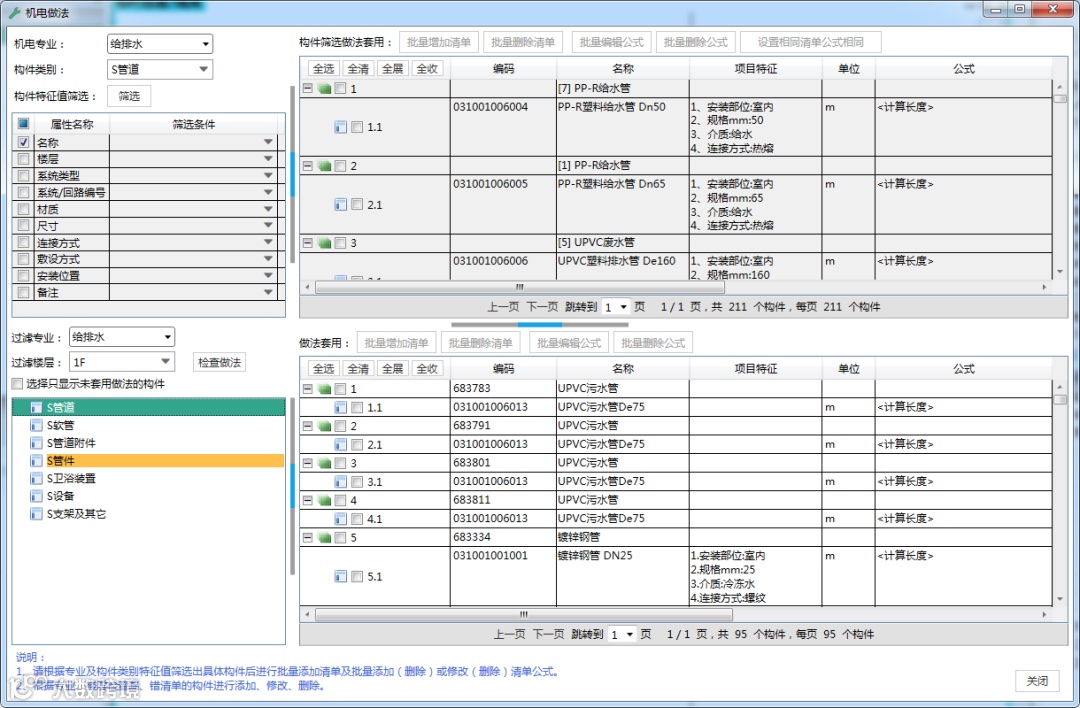Toggle the 名称 attribute checkbox
1080x708 pixels.
[x=23, y=142]
